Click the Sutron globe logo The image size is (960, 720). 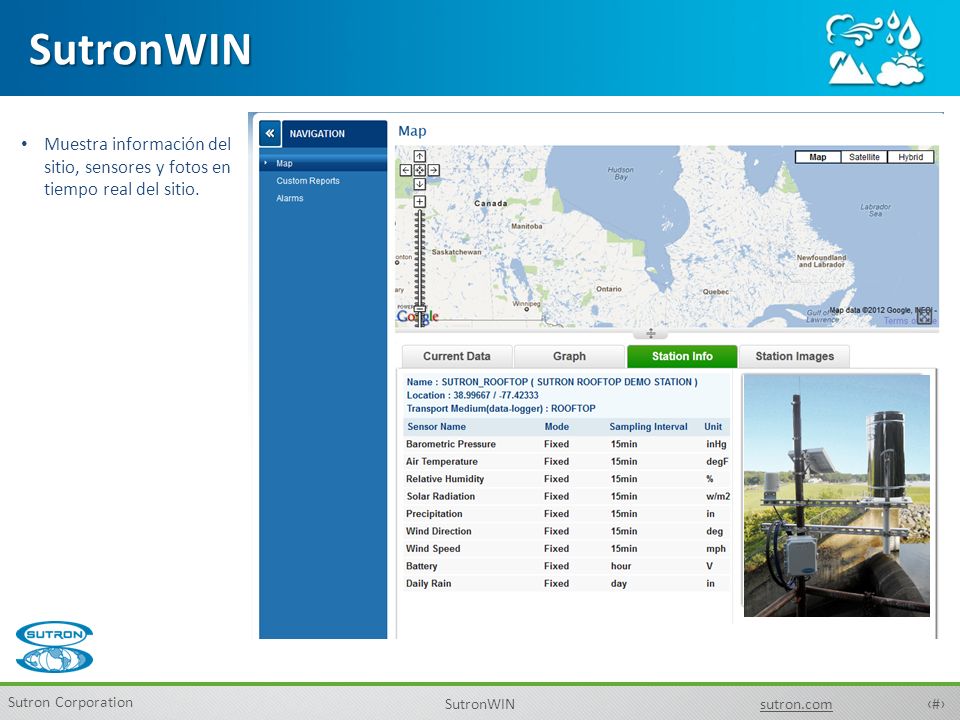click(x=54, y=647)
